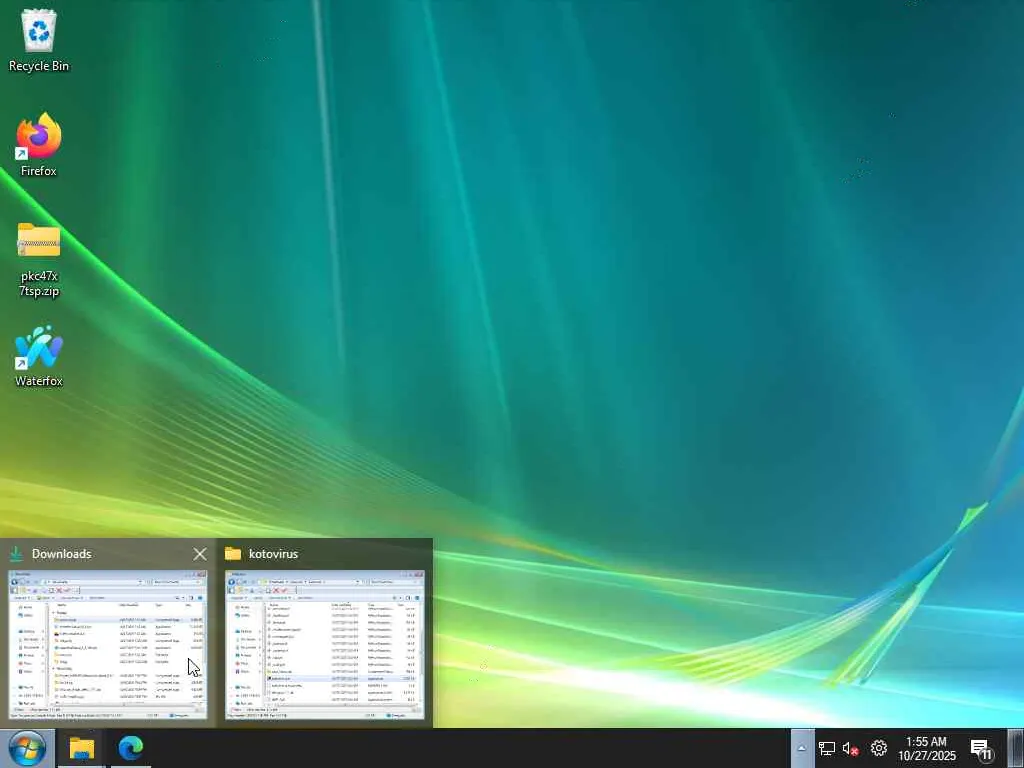This screenshot has height=768, width=1024.
Task: Click the muted volume tray icon
Action: point(850,748)
